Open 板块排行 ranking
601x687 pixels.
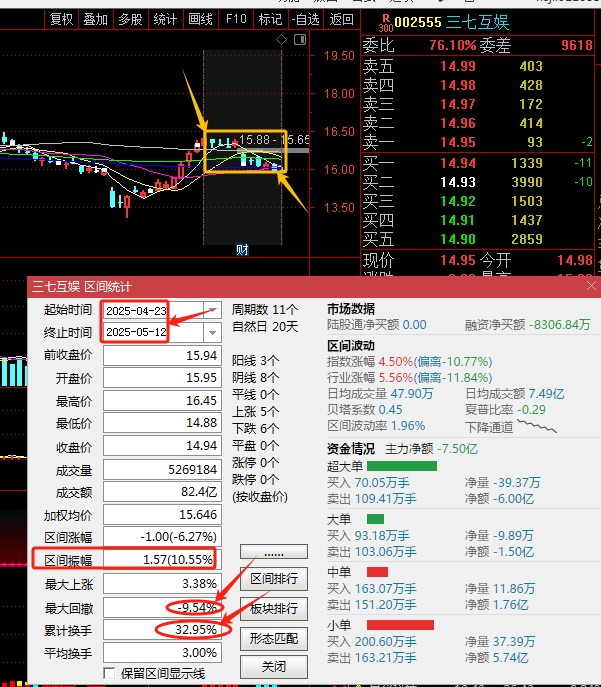(x=274, y=608)
